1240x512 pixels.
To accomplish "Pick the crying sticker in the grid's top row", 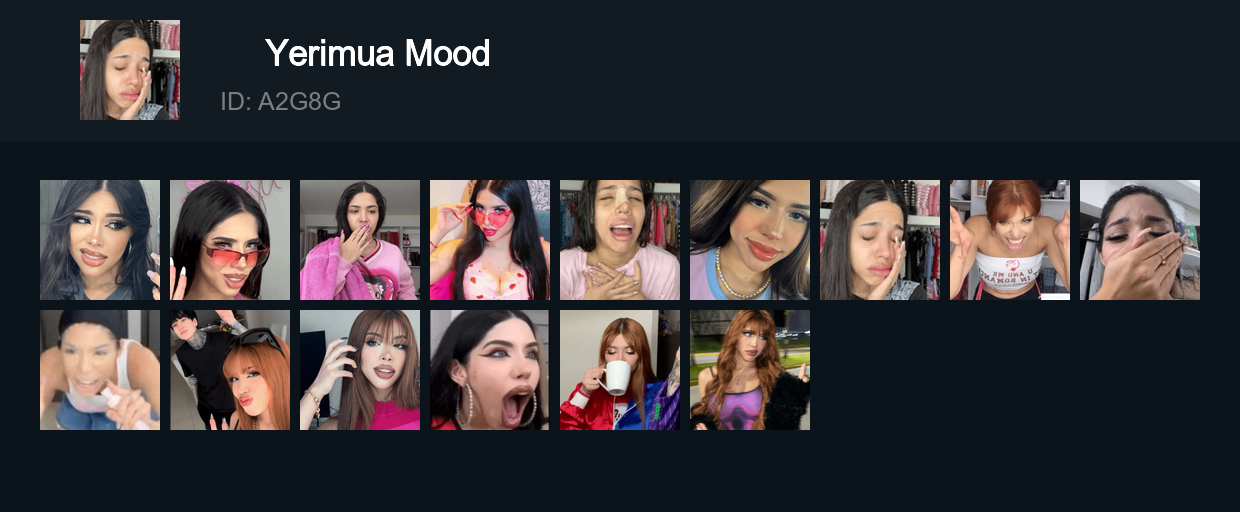I will [x=880, y=240].
